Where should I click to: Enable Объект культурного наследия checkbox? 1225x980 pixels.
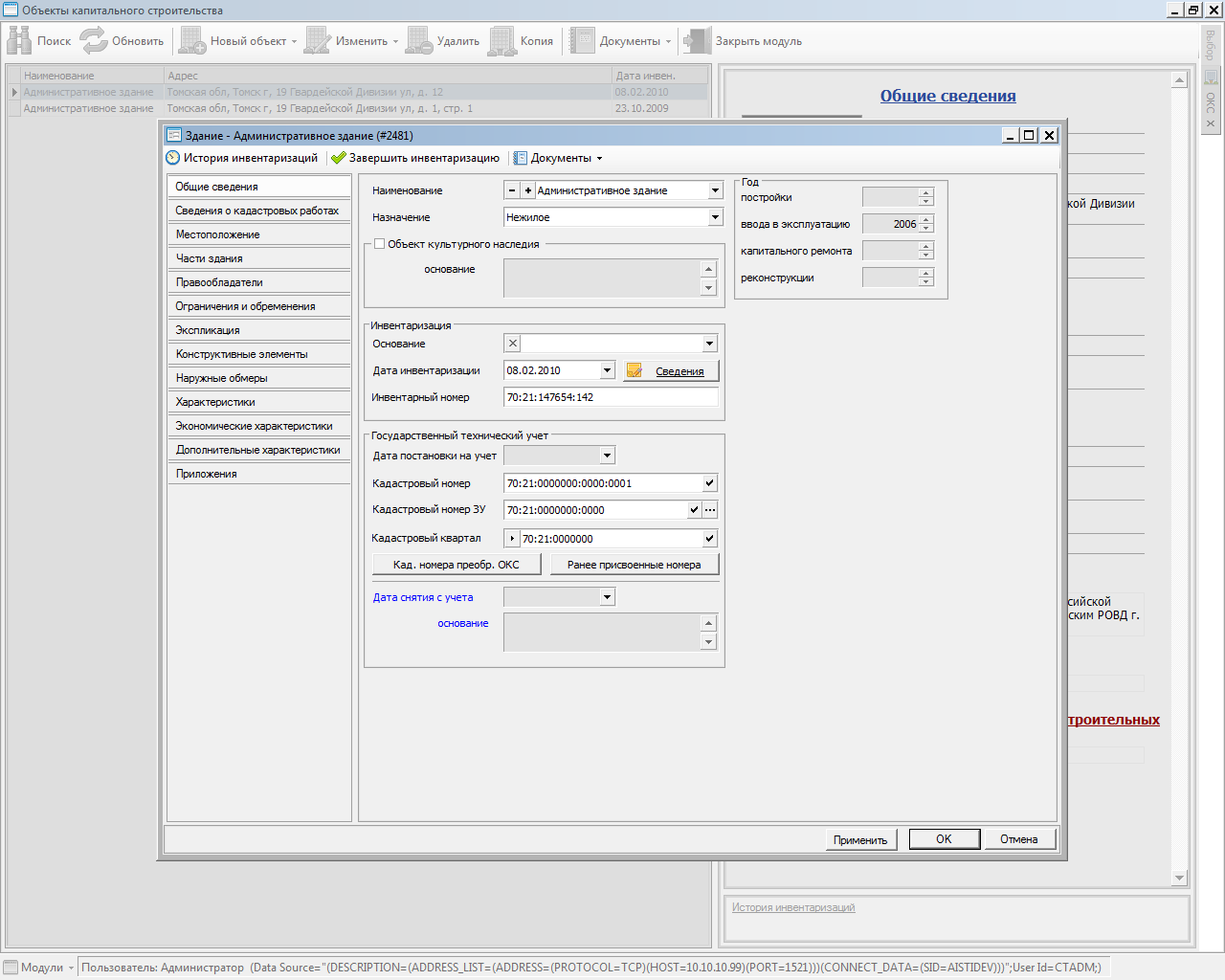(x=380, y=244)
